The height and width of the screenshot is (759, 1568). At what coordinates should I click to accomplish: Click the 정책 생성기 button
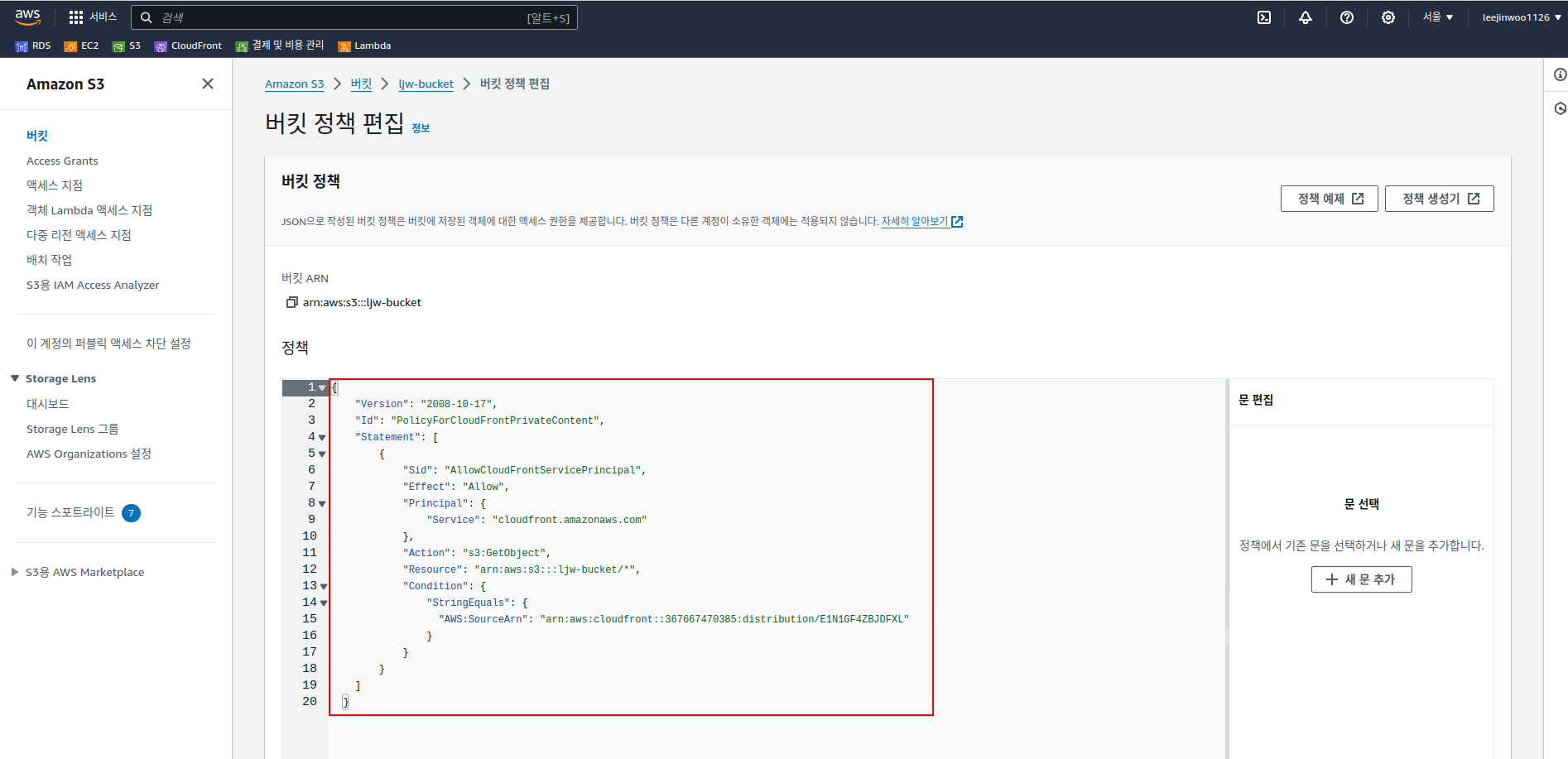[1439, 199]
